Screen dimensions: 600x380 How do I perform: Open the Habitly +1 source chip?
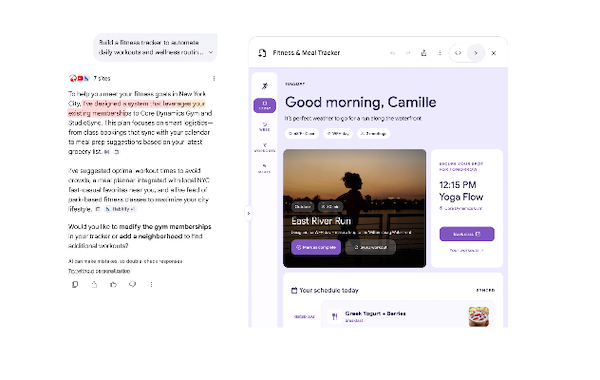click(x=120, y=209)
